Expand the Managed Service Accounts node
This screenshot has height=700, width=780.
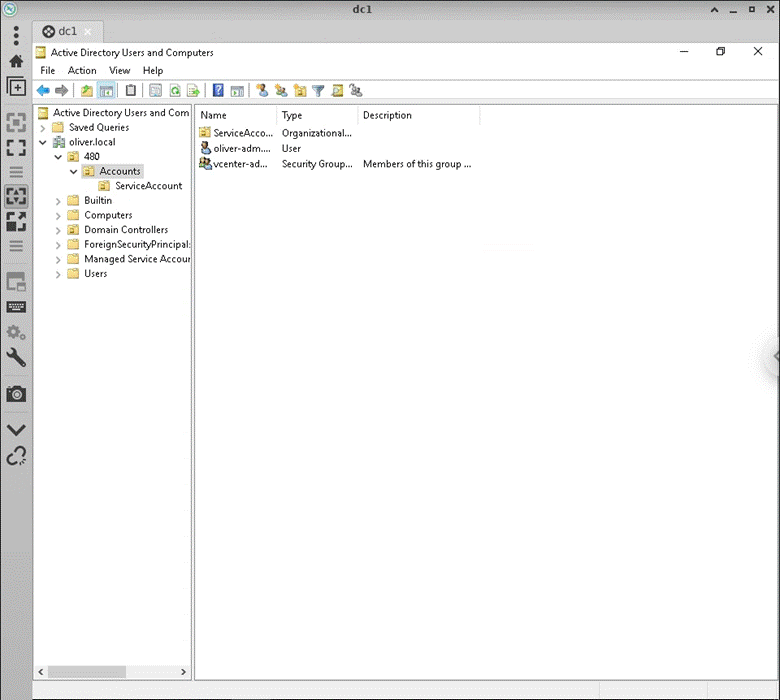coord(58,260)
